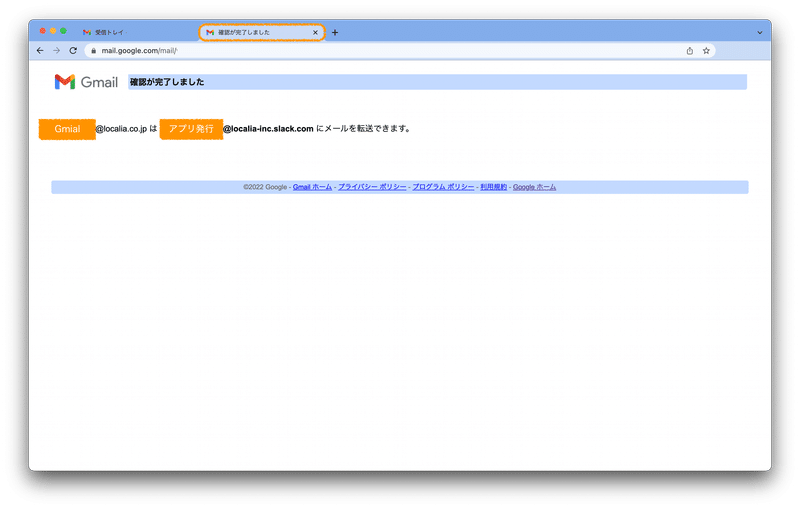Click the yellow minimize window button
This screenshot has height=509, width=800.
coord(53,31)
